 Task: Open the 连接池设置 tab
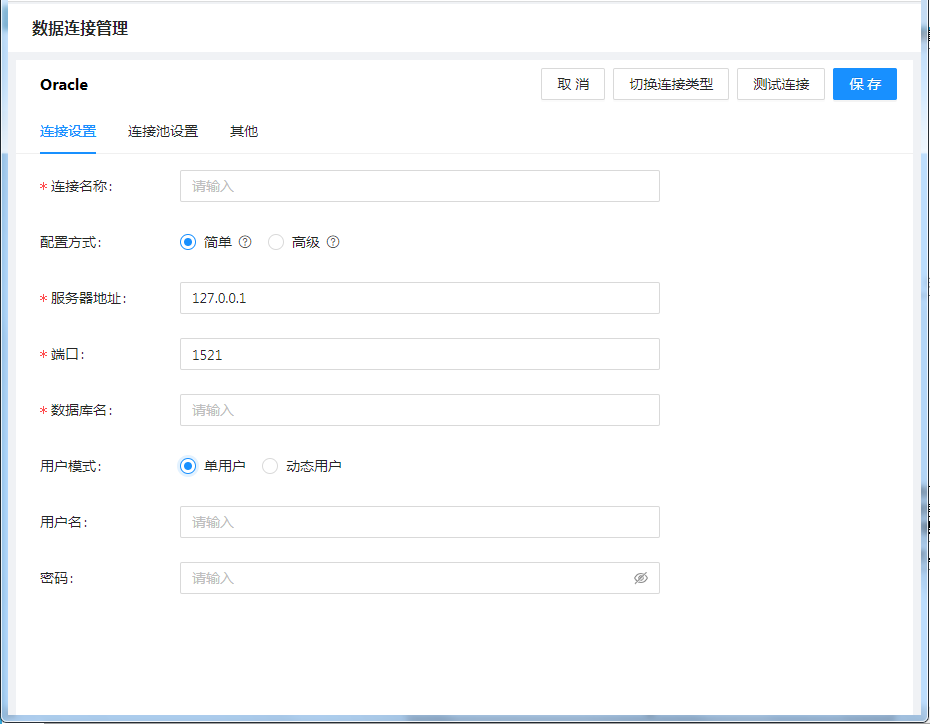click(x=163, y=131)
